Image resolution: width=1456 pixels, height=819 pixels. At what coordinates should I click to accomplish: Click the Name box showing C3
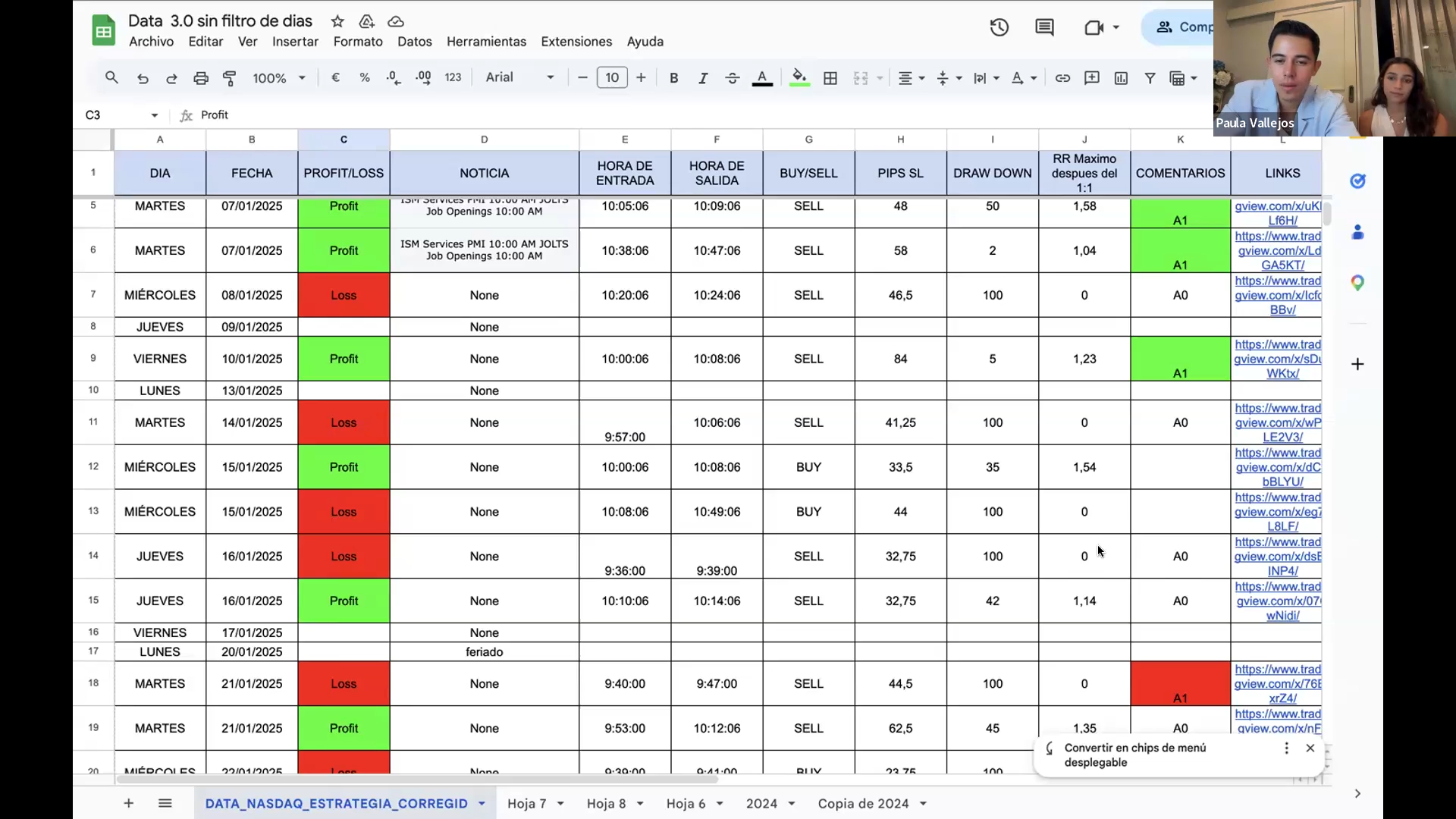coord(121,115)
